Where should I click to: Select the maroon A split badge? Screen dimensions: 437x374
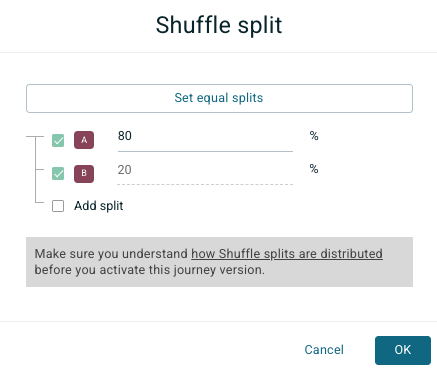coord(84,140)
